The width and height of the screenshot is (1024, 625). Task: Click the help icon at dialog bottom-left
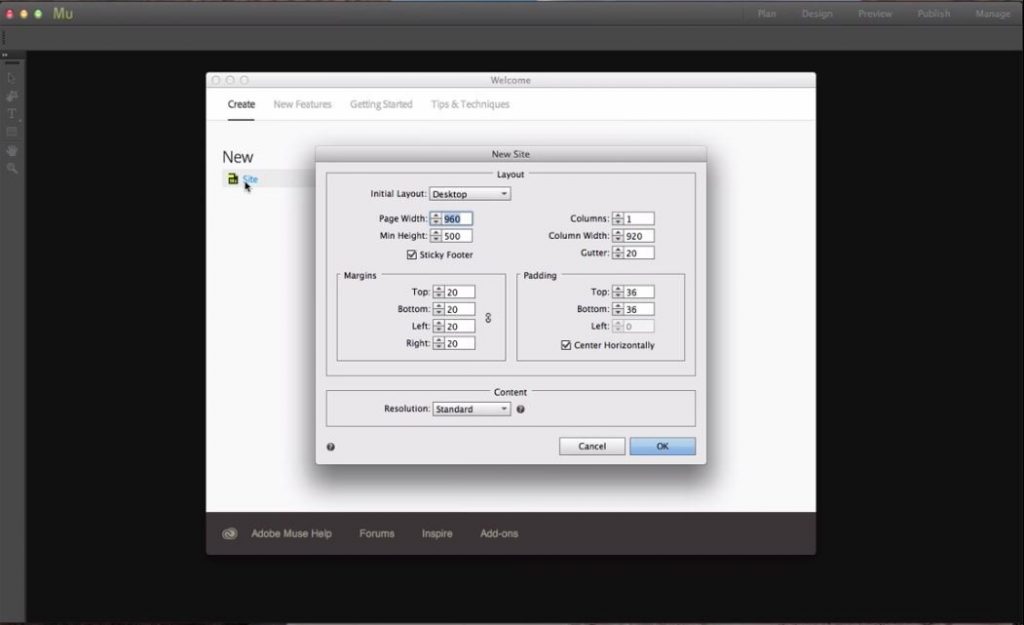[x=330, y=447]
